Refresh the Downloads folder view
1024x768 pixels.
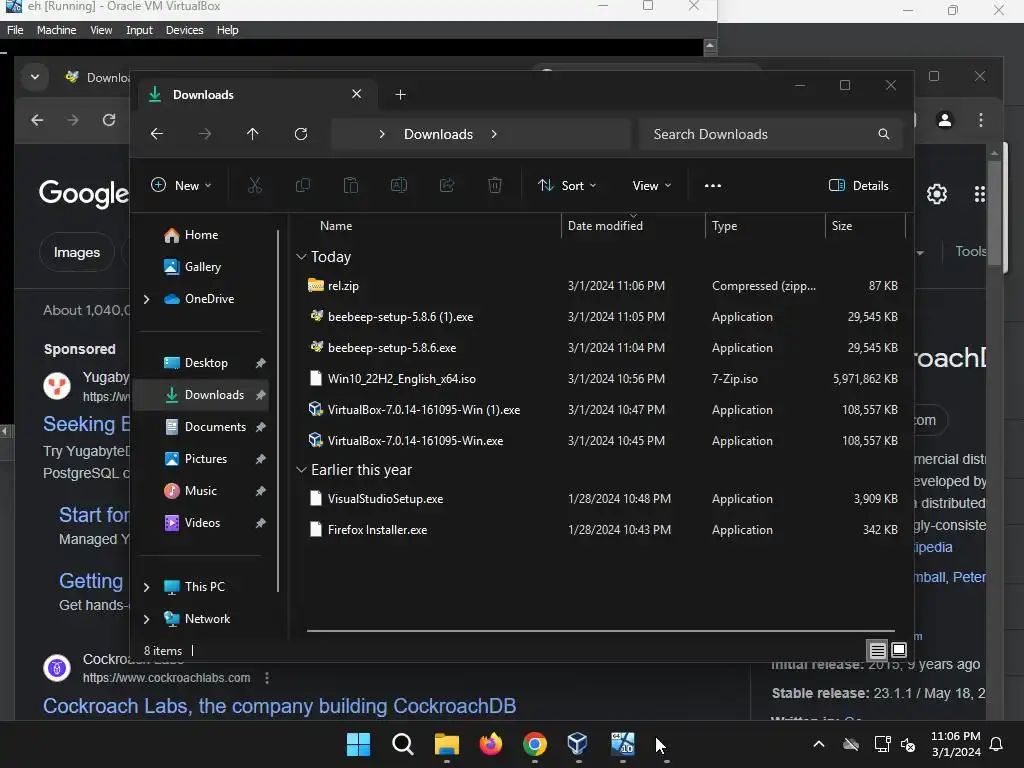pyautogui.click(x=301, y=134)
